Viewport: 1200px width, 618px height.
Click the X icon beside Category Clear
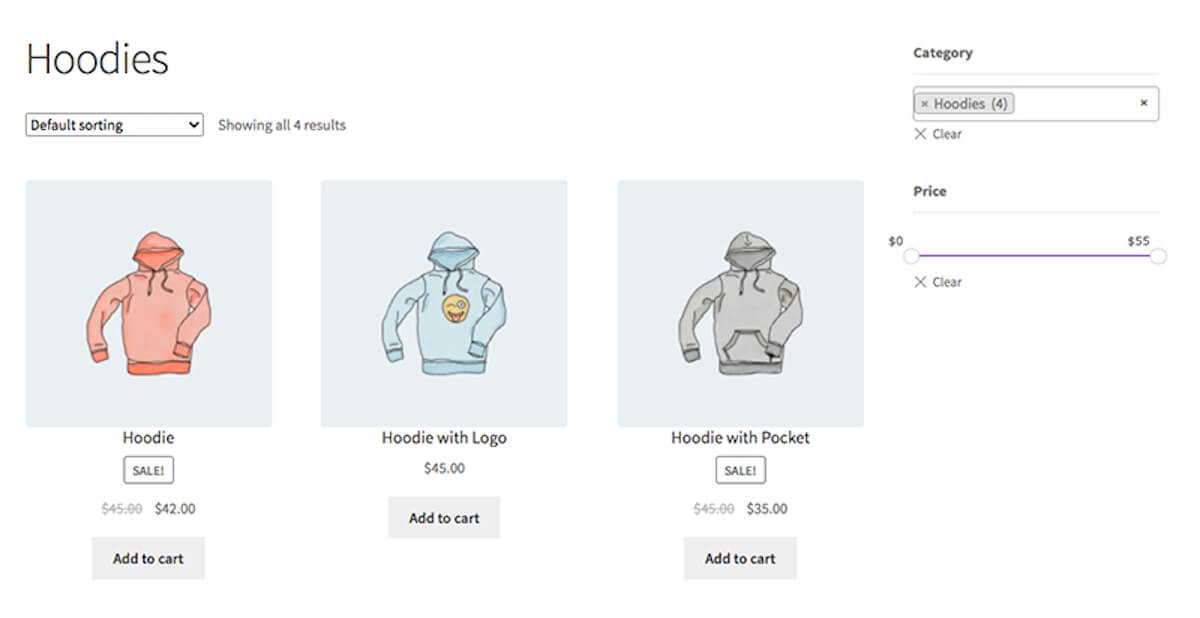point(920,134)
